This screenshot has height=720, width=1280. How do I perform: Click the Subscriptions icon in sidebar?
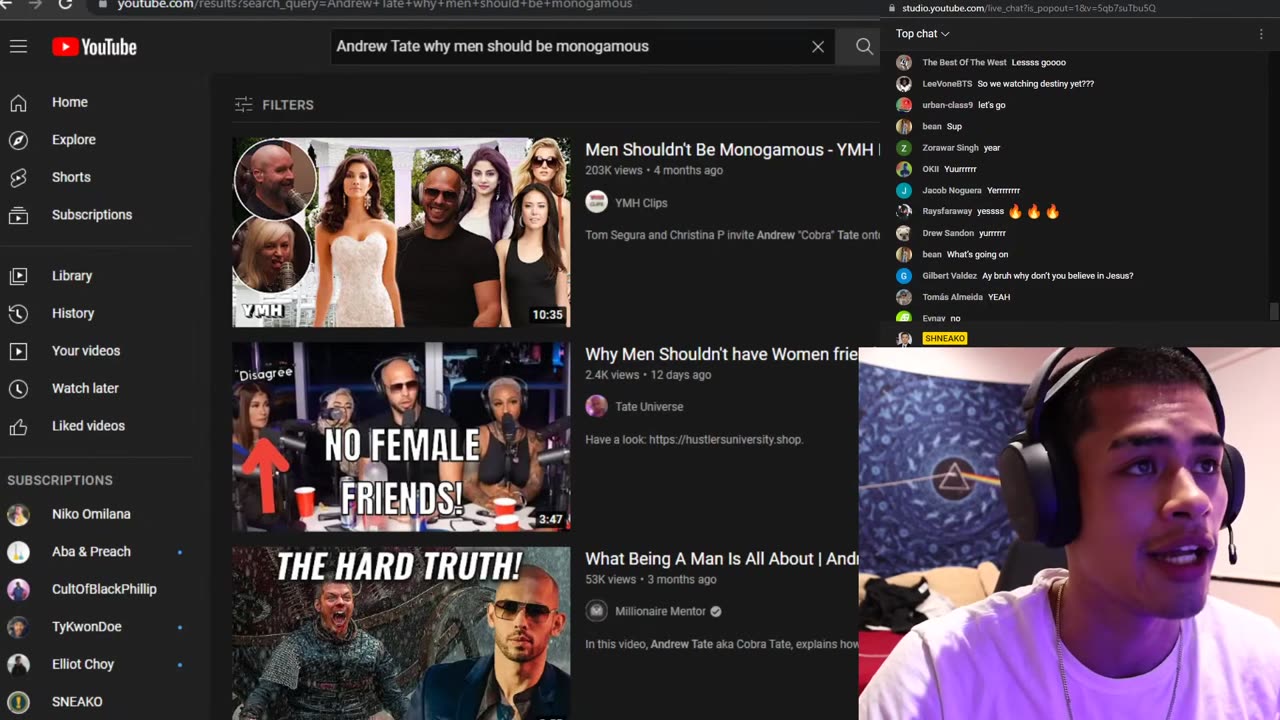pyautogui.click(x=18, y=215)
